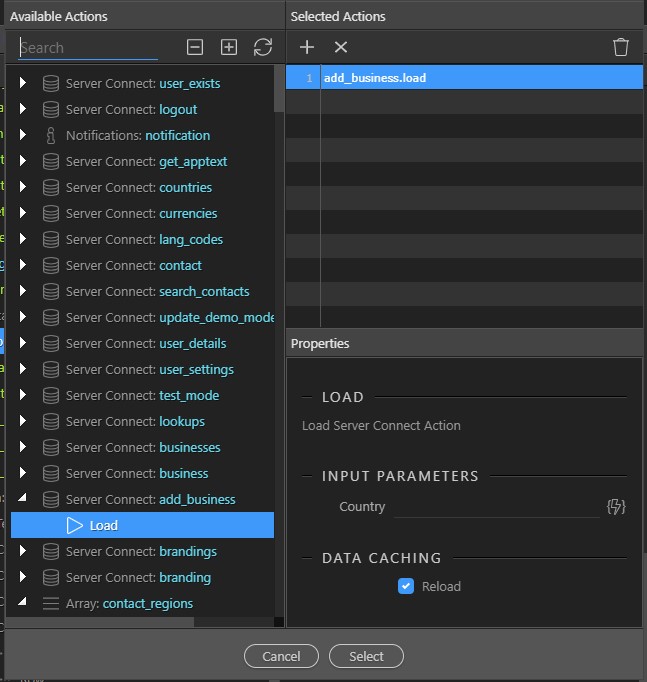This screenshot has height=682, width=647.
Task: Click the Cancel button
Action: coord(281,656)
